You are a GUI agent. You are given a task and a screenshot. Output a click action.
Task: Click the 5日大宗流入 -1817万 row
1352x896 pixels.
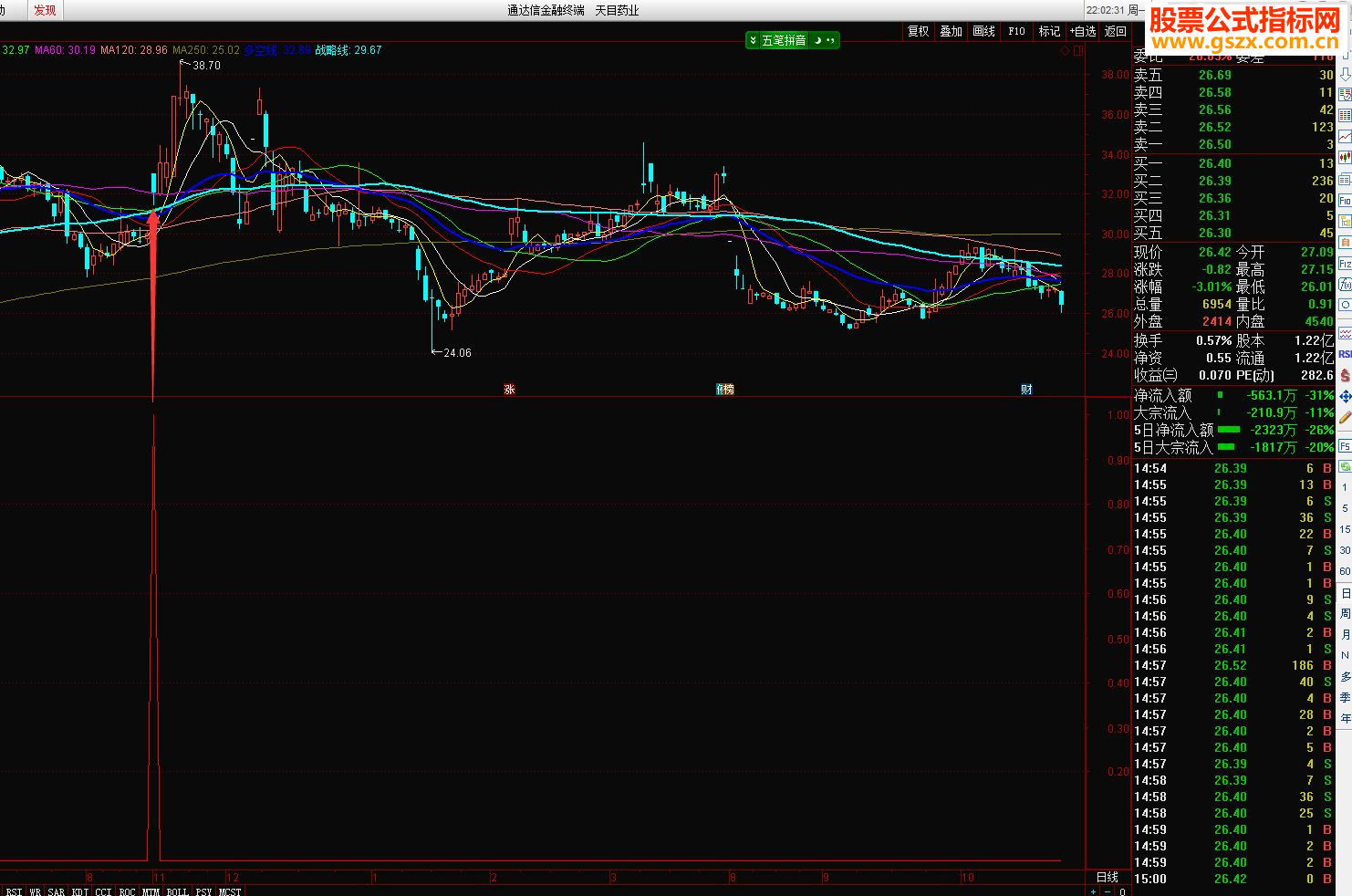1233,447
